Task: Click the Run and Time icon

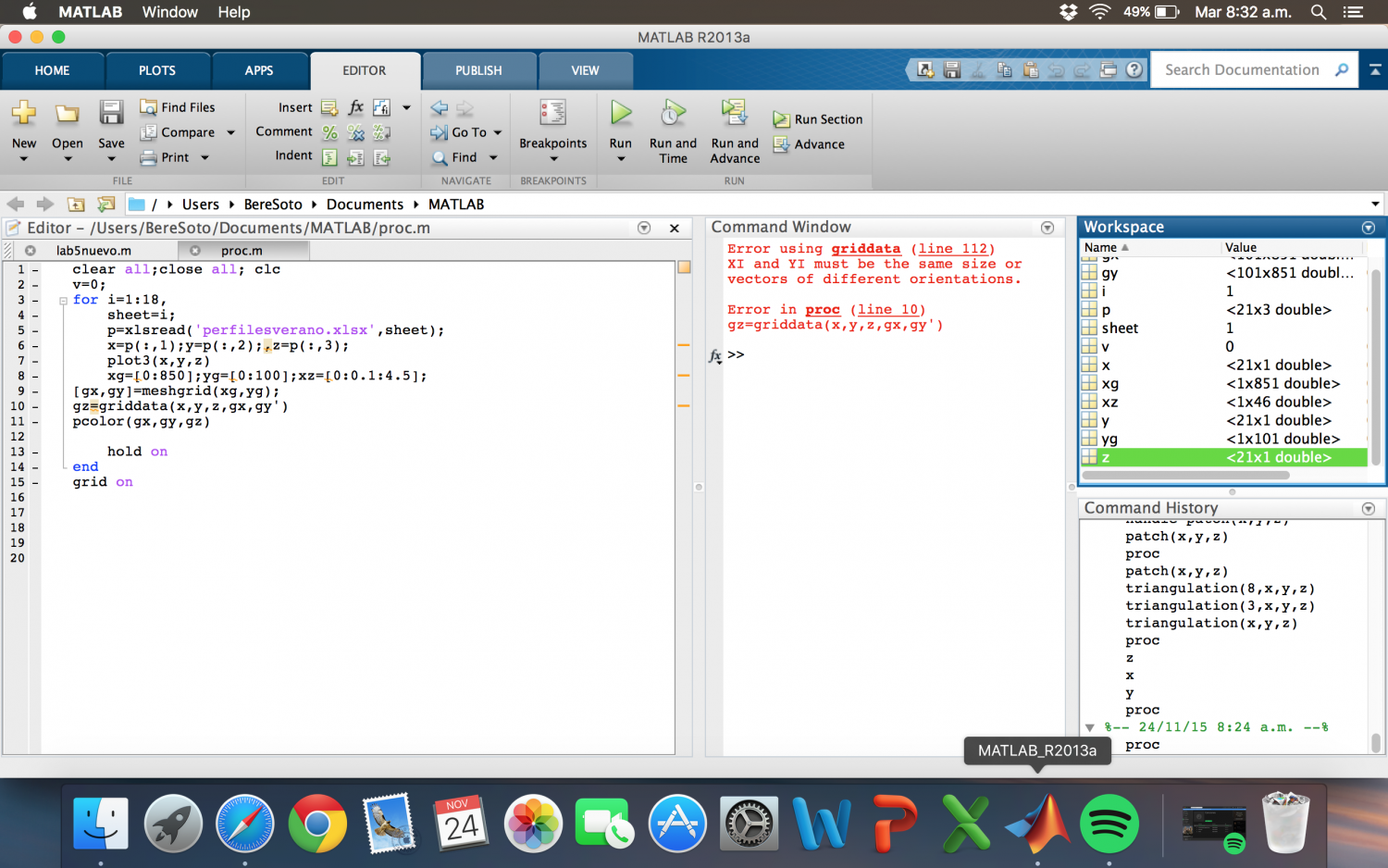Action: tap(673, 113)
